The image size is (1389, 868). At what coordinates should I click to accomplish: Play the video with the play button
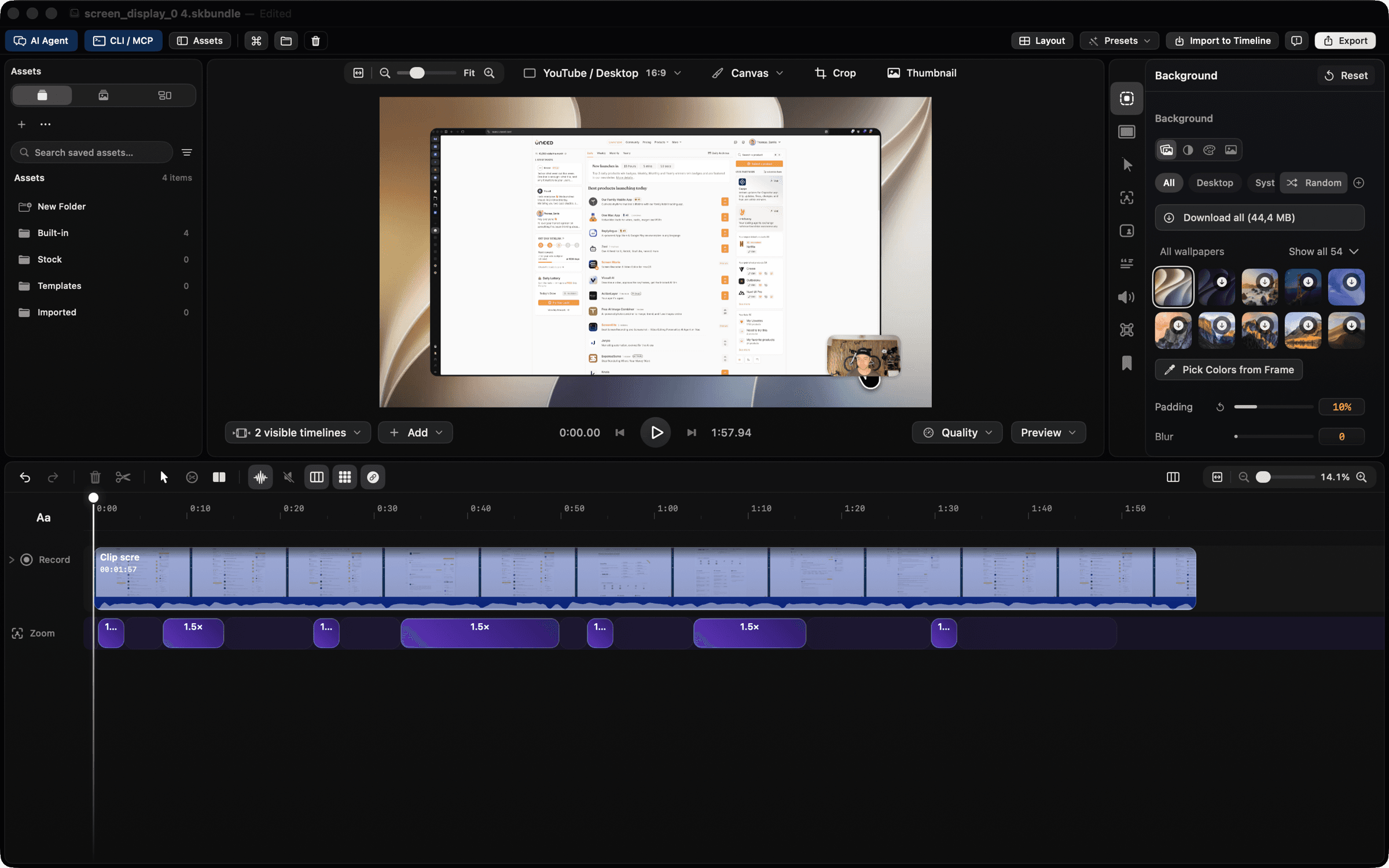coord(656,432)
